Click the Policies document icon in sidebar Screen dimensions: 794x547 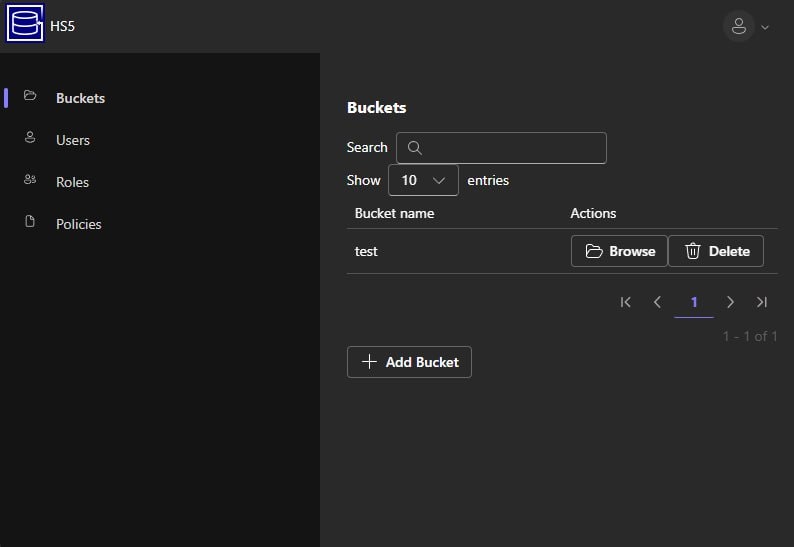[30, 221]
